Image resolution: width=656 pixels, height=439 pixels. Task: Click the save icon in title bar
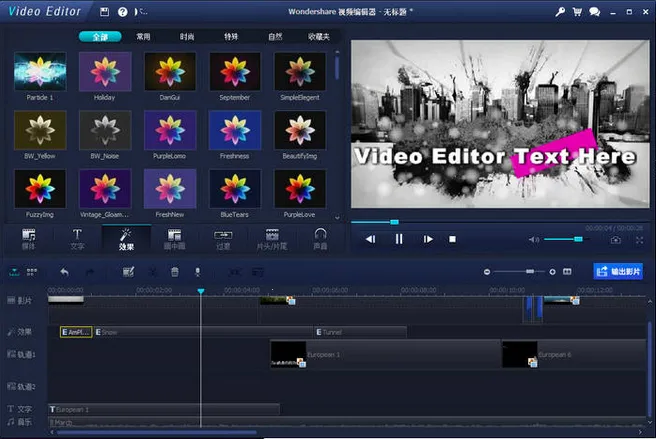click(x=106, y=12)
